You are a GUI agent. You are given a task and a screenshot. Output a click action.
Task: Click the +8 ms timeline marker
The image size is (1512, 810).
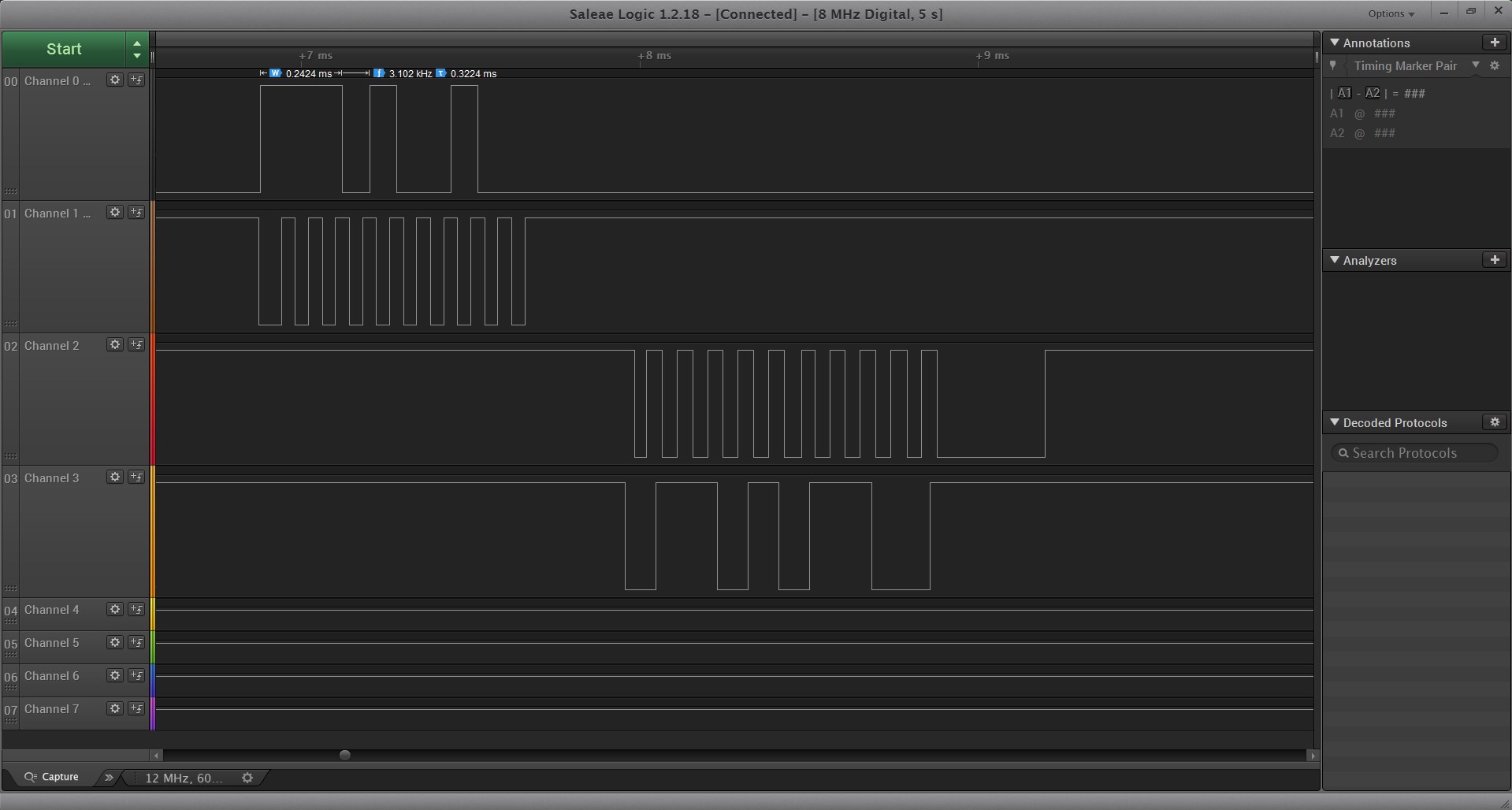[654, 55]
